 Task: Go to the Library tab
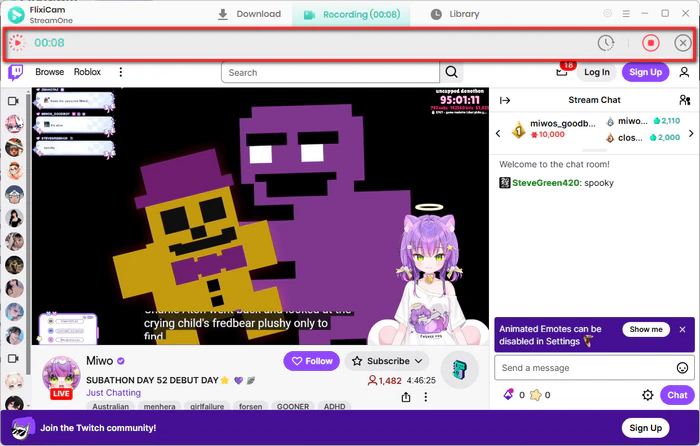(x=455, y=14)
